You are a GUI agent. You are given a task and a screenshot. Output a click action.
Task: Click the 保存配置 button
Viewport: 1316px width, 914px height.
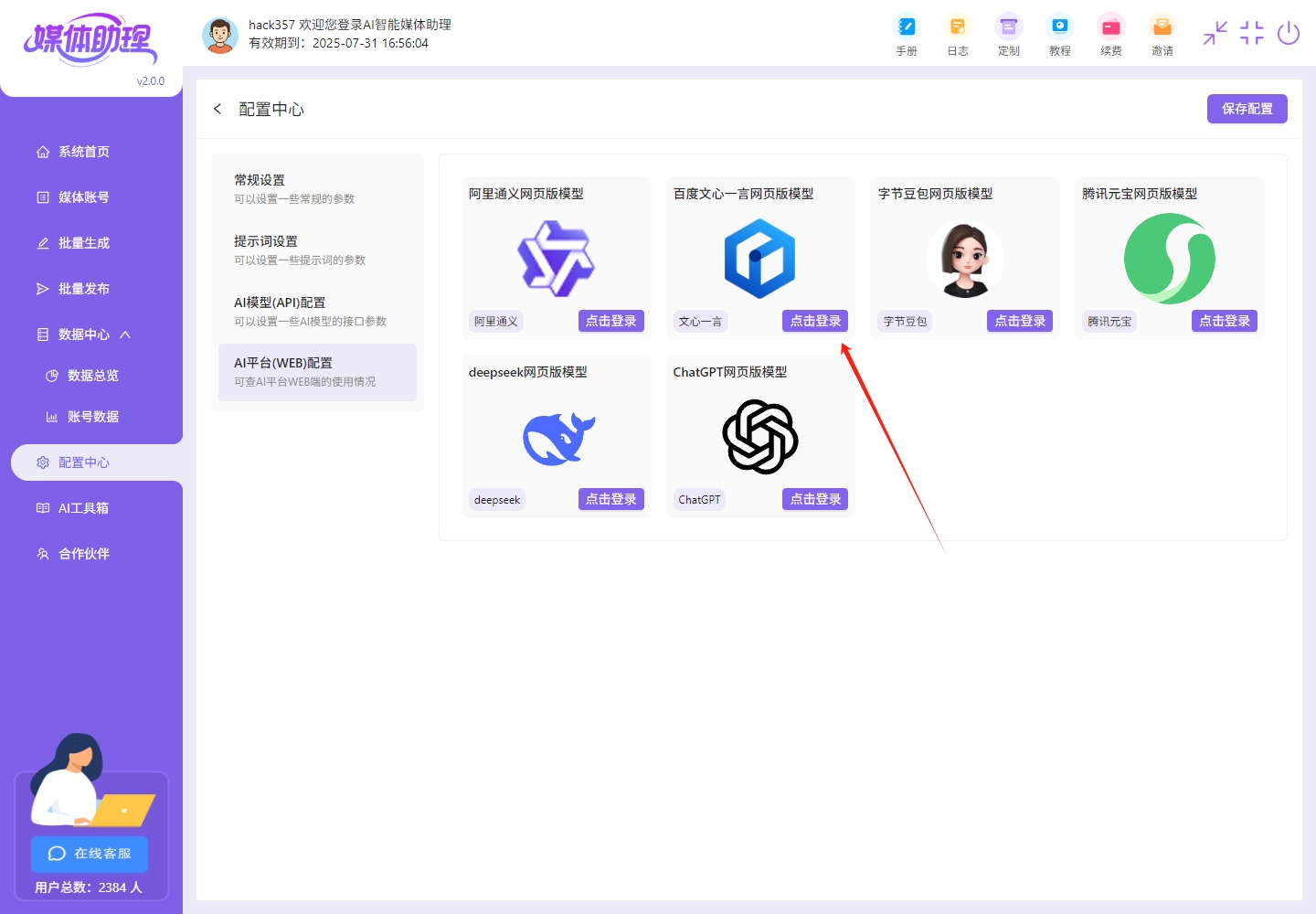click(x=1247, y=108)
